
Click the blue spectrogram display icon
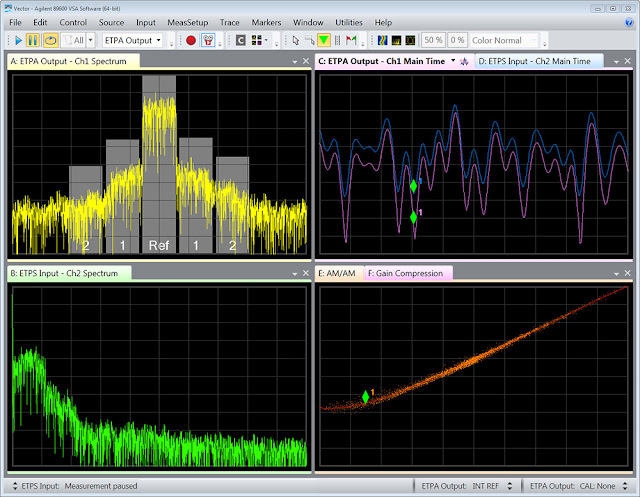coord(381,41)
